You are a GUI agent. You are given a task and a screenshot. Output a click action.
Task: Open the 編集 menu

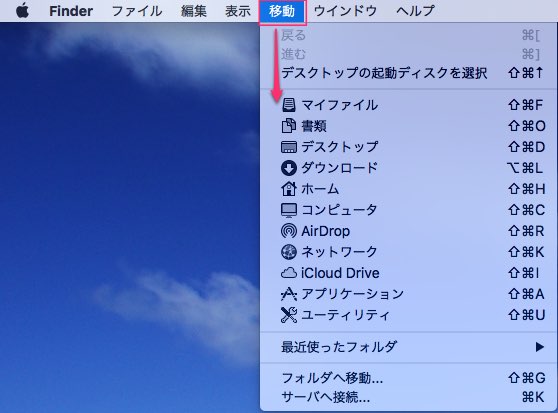(x=194, y=11)
